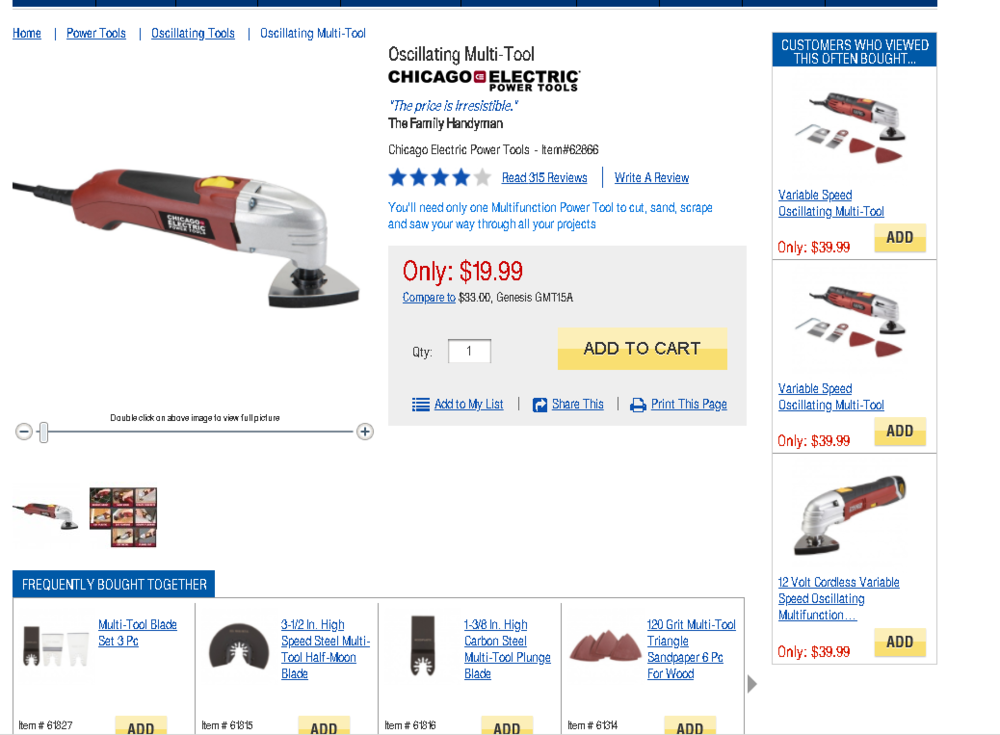
Task: Open Read 315 Reviews link
Action: pyautogui.click(x=544, y=178)
